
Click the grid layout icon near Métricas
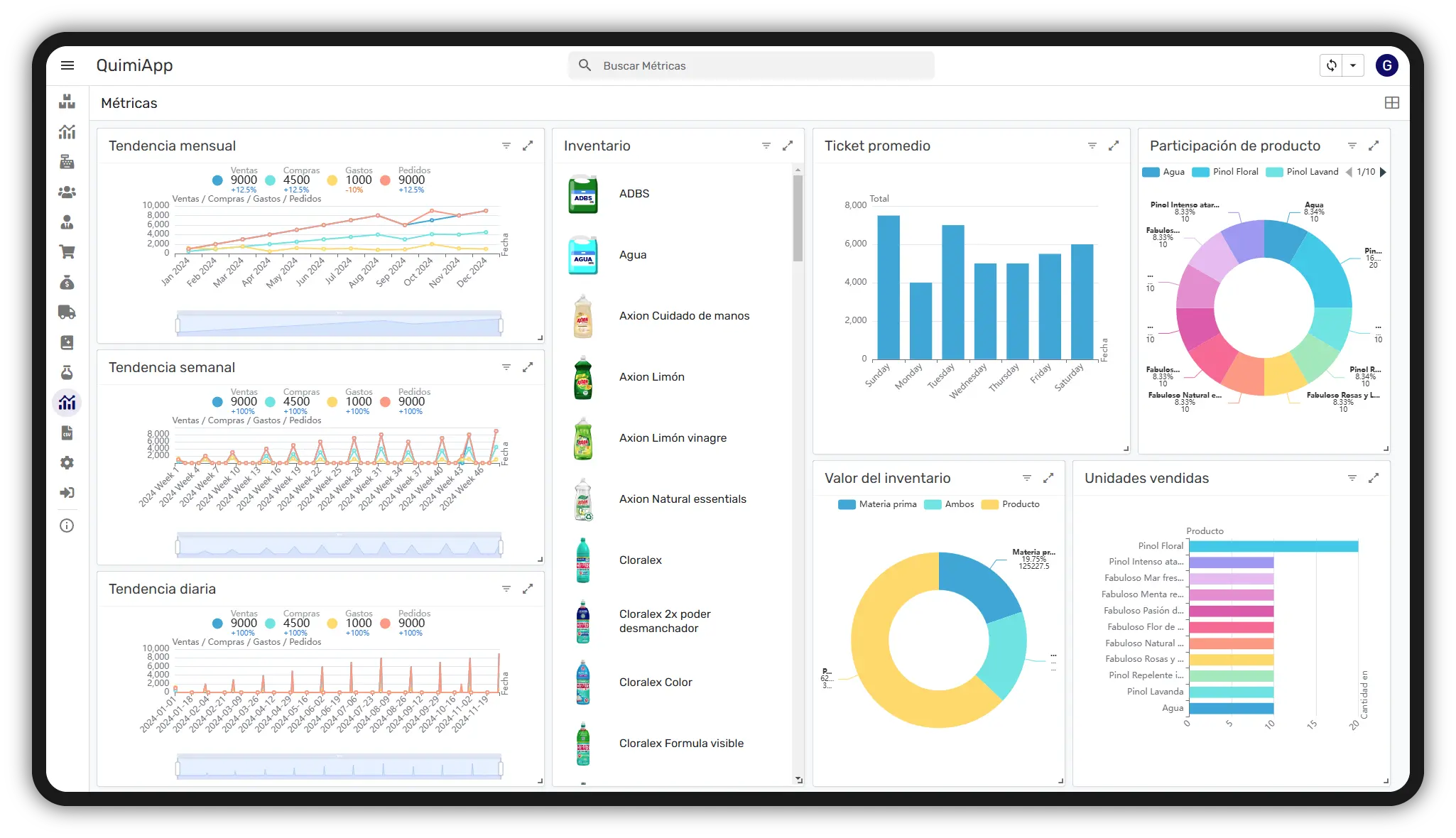[1392, 103]
